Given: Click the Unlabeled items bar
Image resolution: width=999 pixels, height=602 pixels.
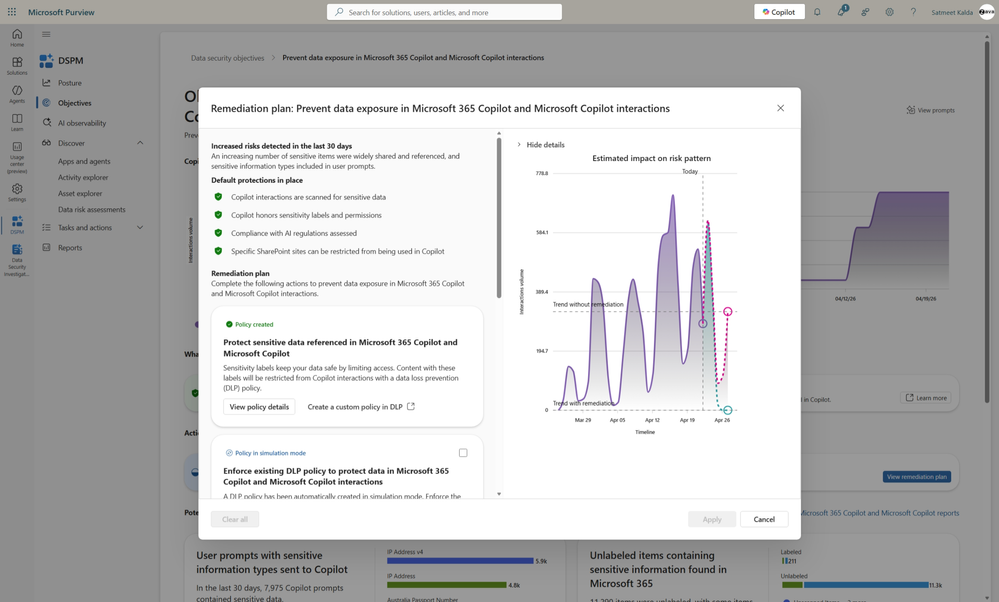Looking at the screenshot, I should (855, 585).
